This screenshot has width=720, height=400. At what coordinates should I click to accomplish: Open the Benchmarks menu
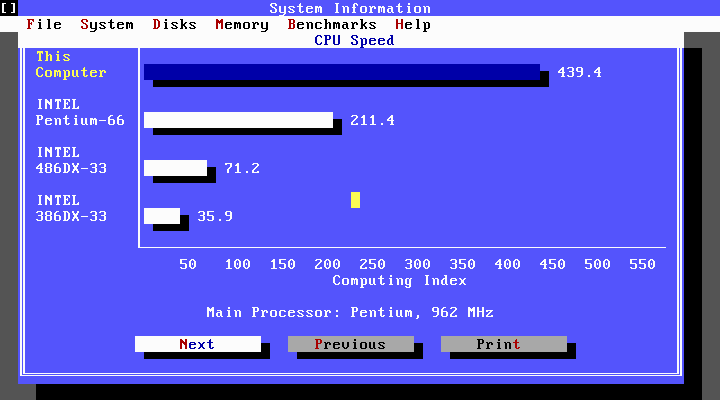pos(332,24)
